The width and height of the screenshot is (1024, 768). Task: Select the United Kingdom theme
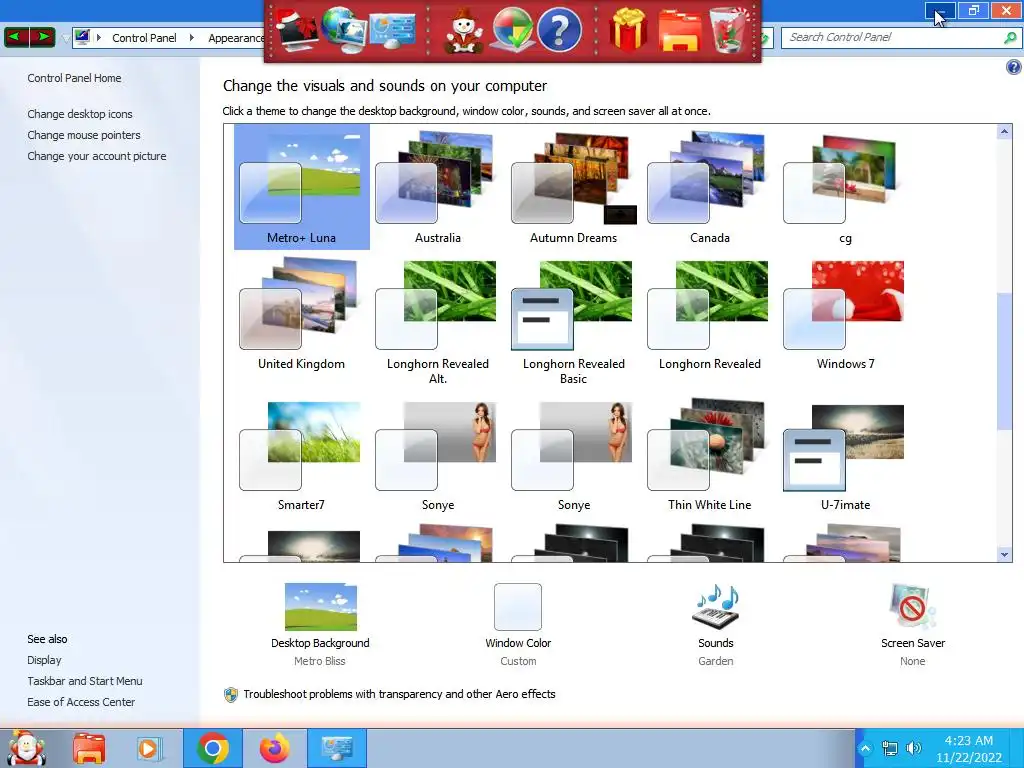point(302,315)
